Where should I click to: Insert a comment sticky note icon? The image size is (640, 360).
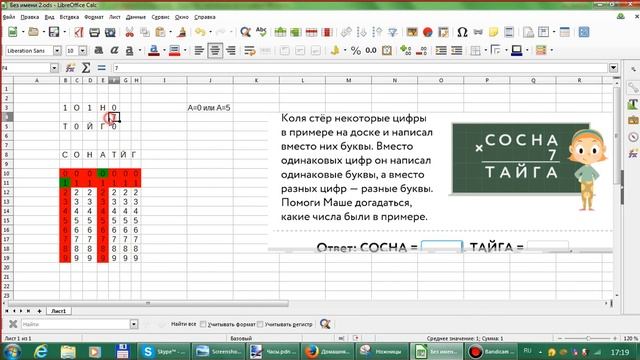[493, 32]
